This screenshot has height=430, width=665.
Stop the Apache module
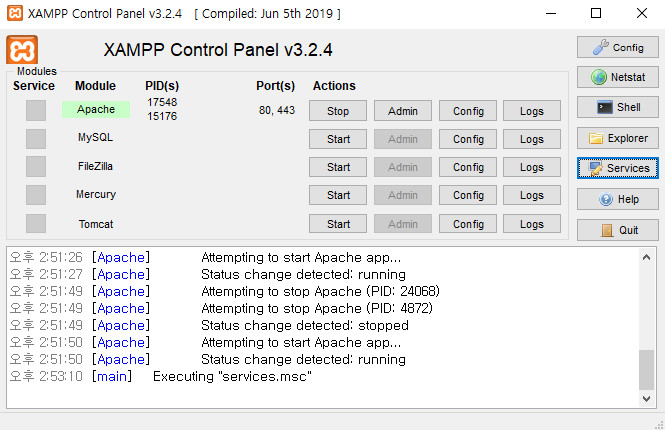[338, 111]
